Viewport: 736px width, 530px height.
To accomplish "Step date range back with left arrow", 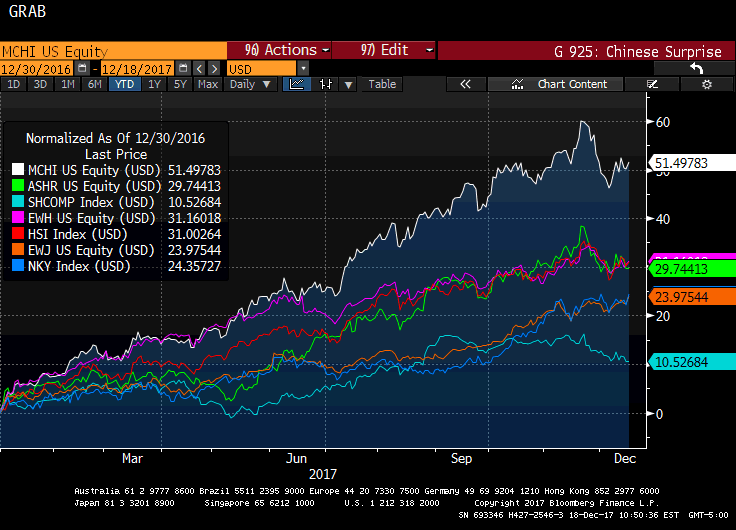I will point(199,69).
